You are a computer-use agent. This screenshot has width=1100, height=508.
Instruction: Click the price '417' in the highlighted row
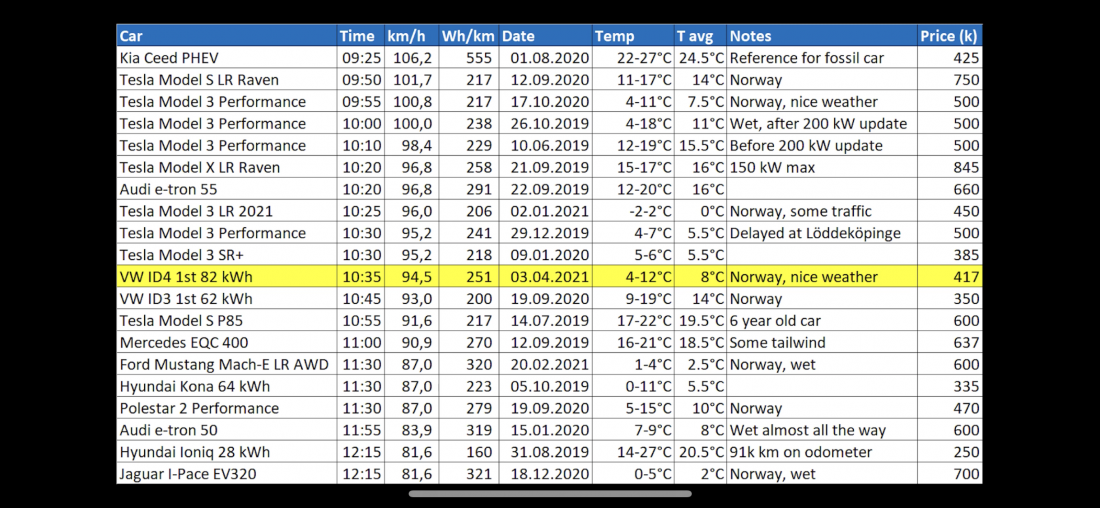pyautogui.click(x=950, y=277)
